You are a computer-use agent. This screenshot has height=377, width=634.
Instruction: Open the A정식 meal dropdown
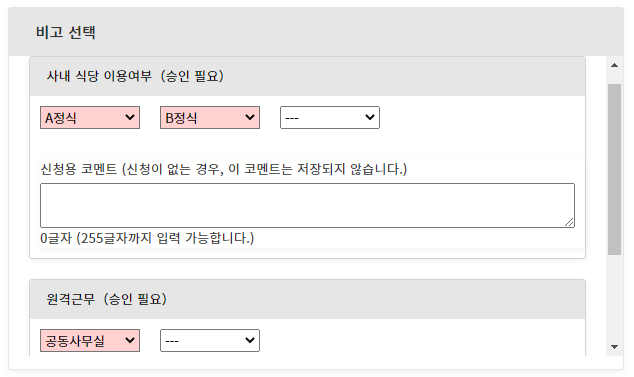90,118
